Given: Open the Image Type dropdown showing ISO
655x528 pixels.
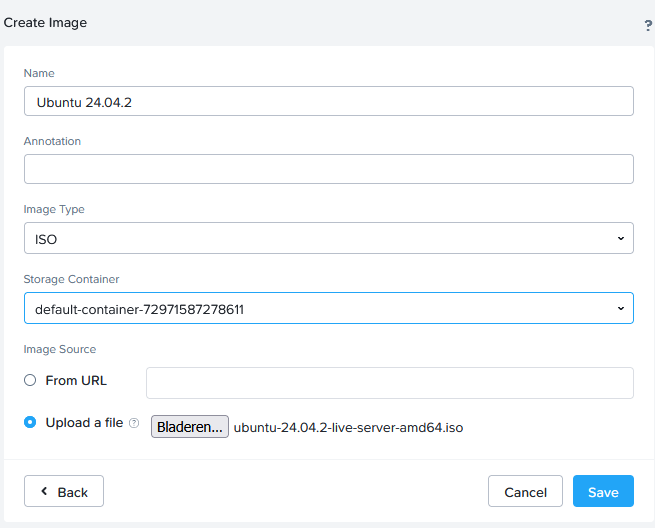Looking at the screenshot, I should 328,238.
